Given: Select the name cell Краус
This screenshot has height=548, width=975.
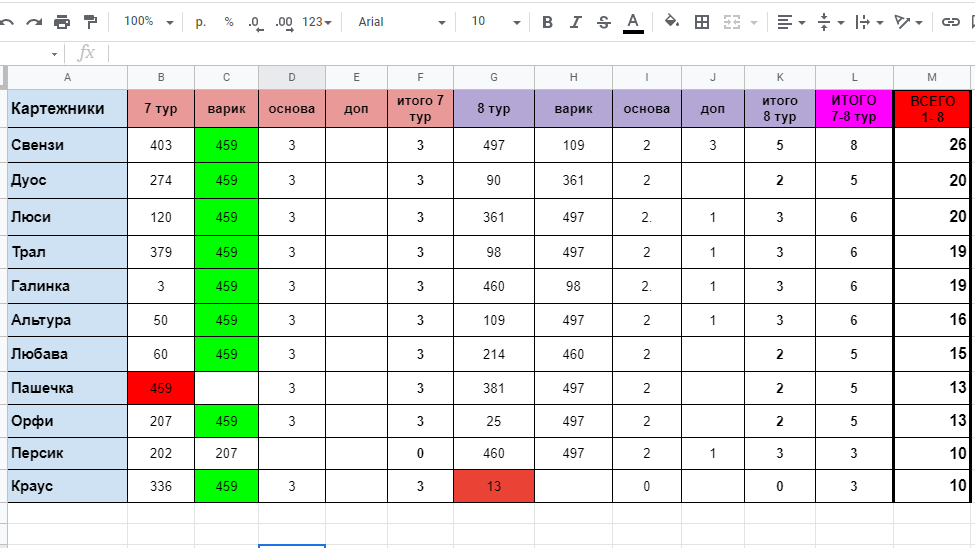Looking at the screenshot, I should 67,486.
